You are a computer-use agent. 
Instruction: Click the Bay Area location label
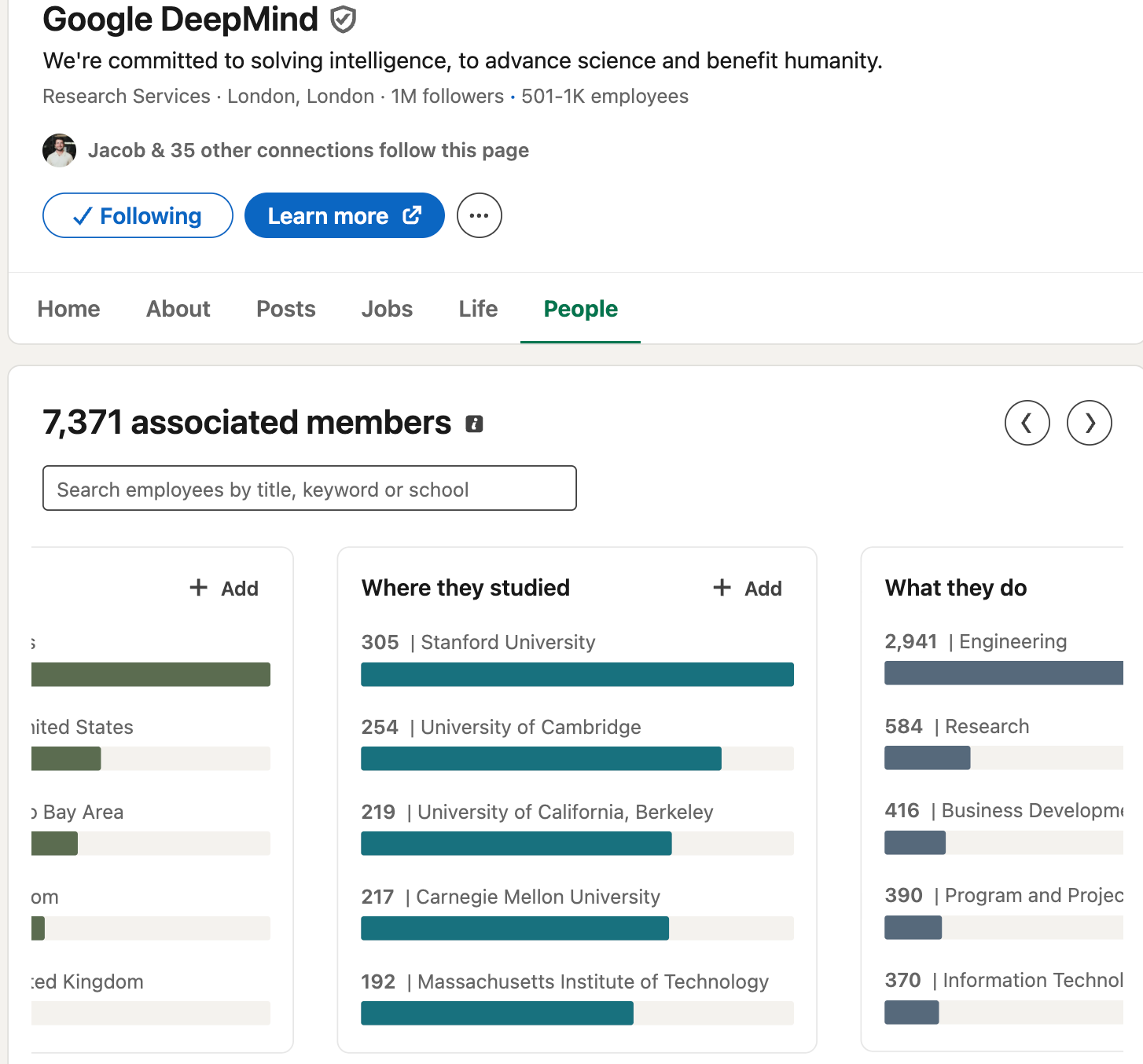coord(78,812)
